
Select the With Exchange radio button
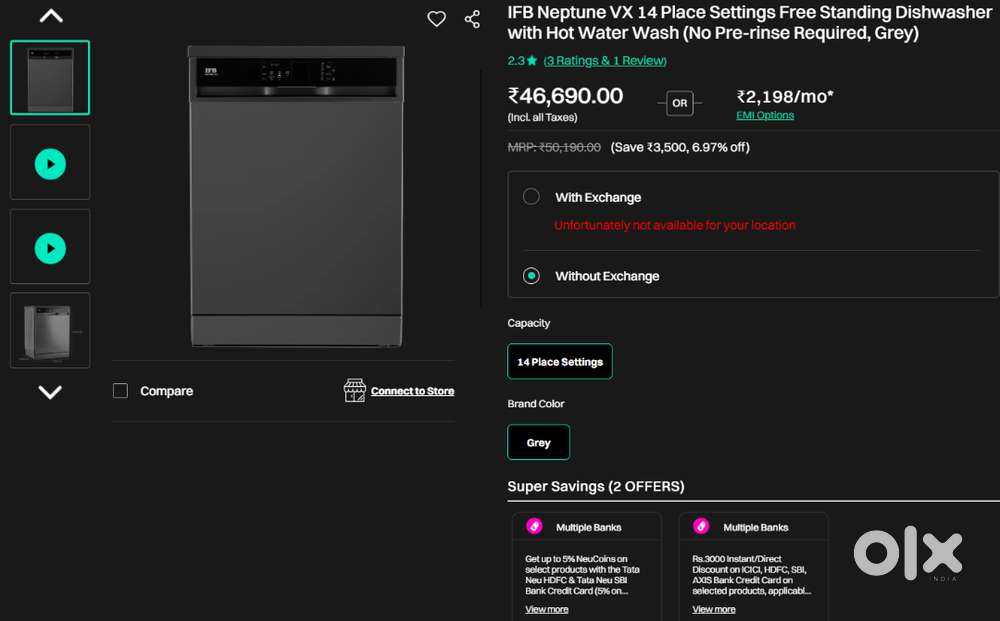(531, 196)
